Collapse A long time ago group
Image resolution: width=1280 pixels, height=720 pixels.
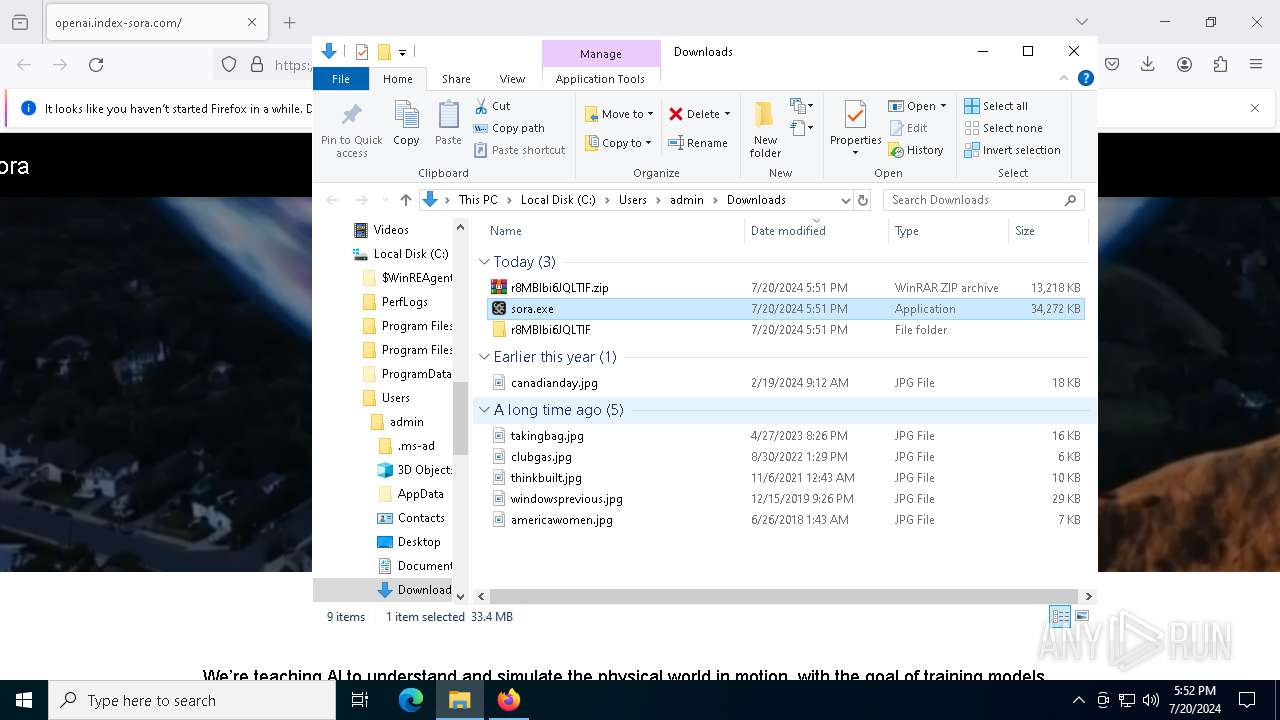(484, 410)
